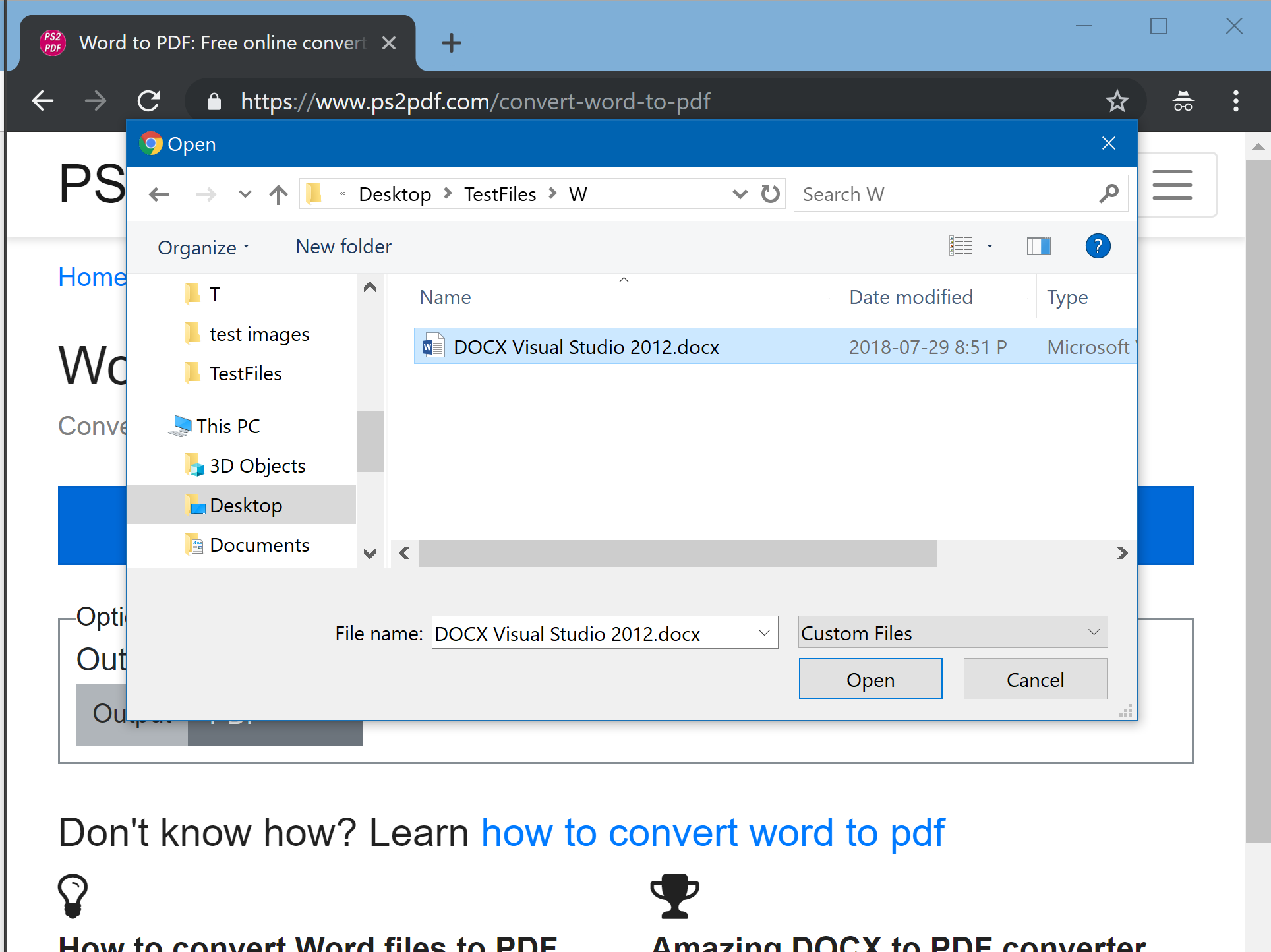
Task: Change the view layout icon
Action: 961,246
